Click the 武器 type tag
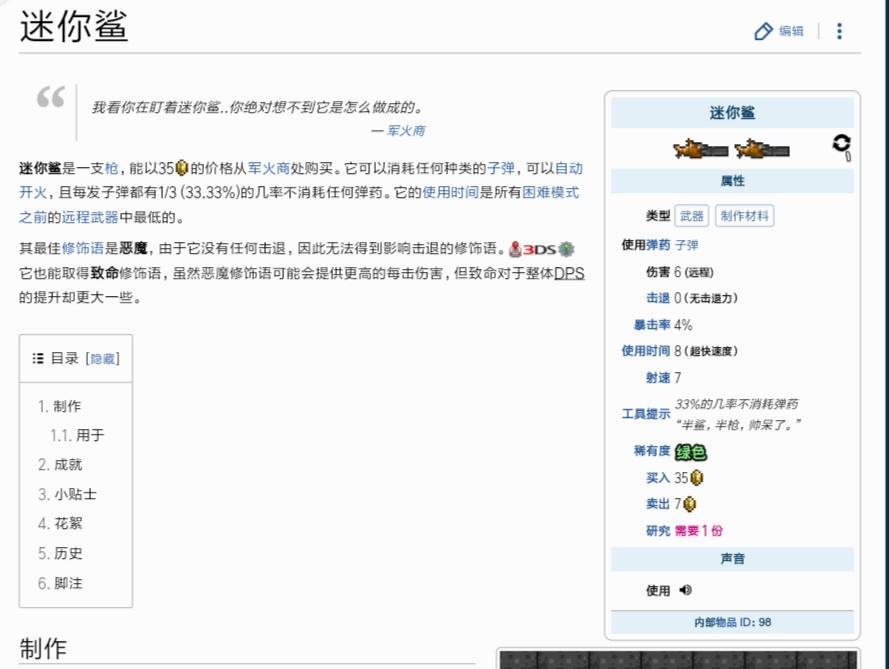Image resolution: width=889 pixels, height=669 pixels. pyautogui.click(x=692, y=216)
